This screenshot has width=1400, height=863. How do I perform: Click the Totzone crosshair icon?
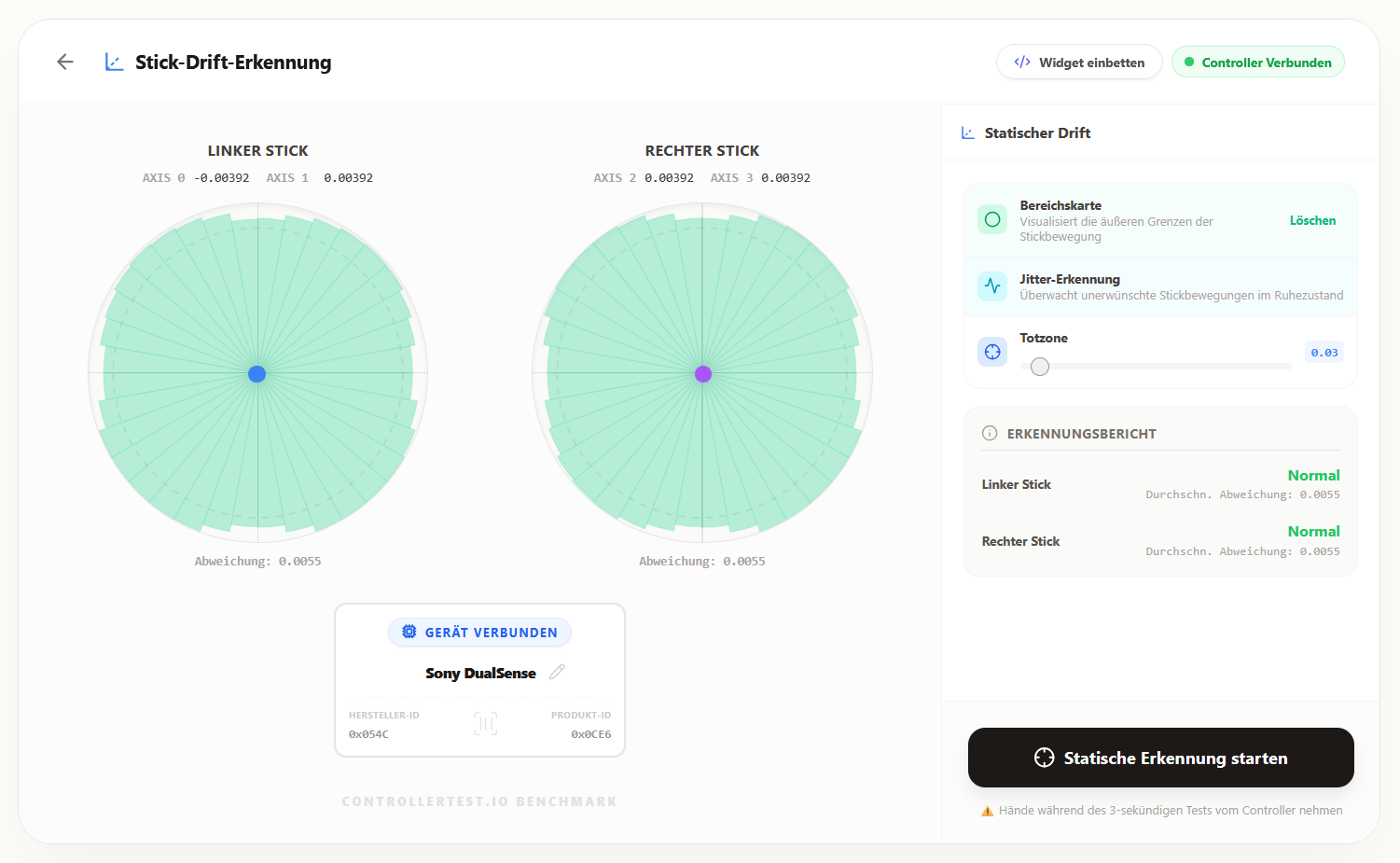pyautogui.click(x=992, y=352)
